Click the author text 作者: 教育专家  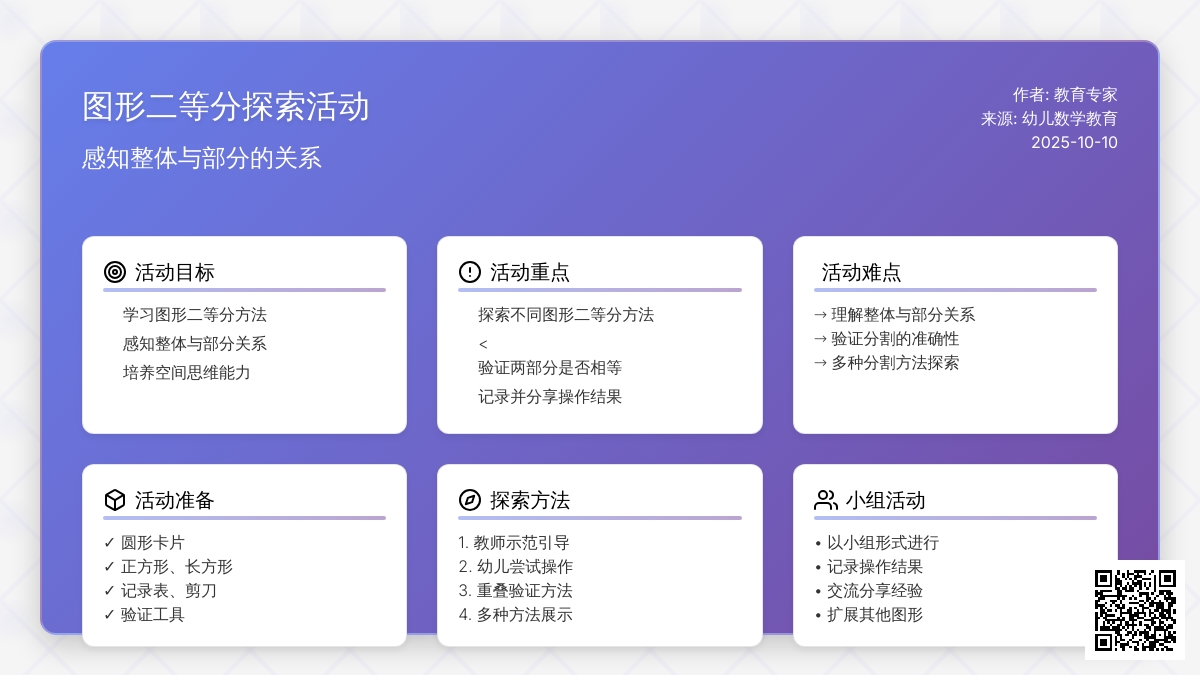point(1064,95)
